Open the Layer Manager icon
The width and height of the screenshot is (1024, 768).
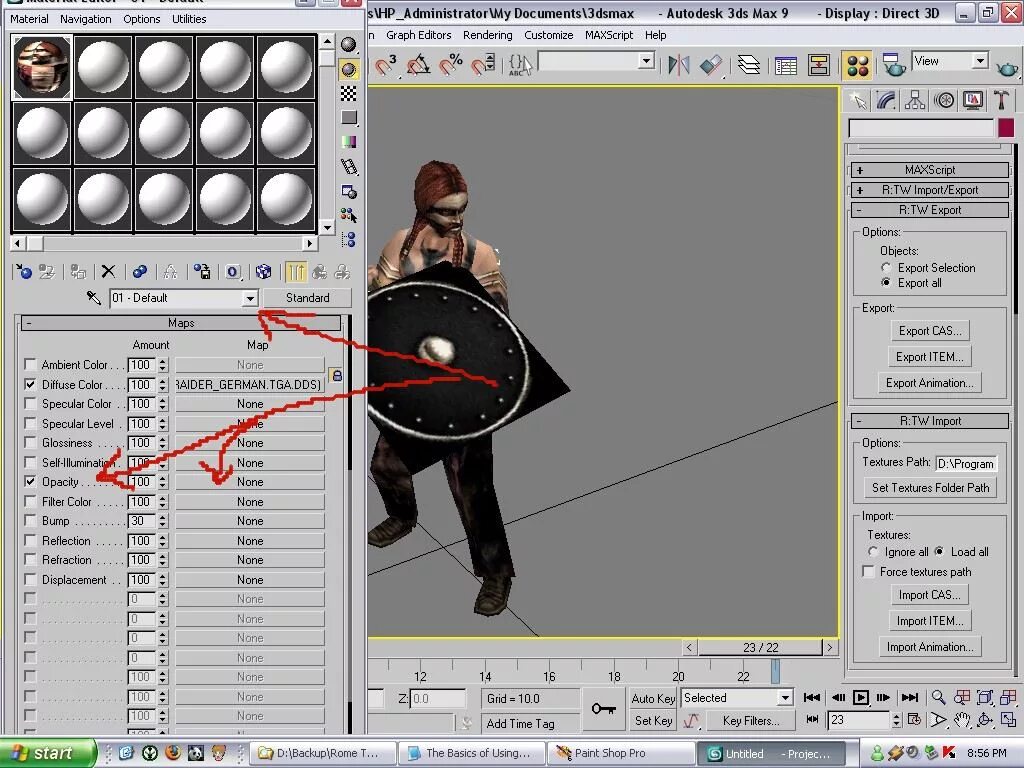pos(748,65)
